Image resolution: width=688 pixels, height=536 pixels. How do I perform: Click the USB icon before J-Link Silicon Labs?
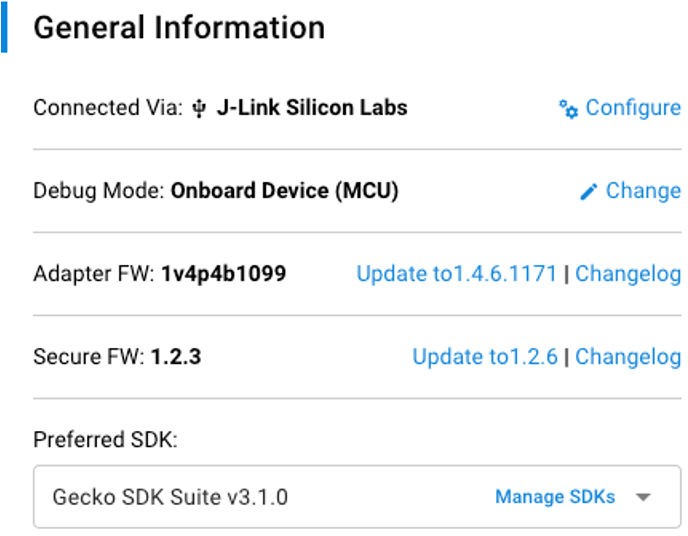(x=200, y=109)
